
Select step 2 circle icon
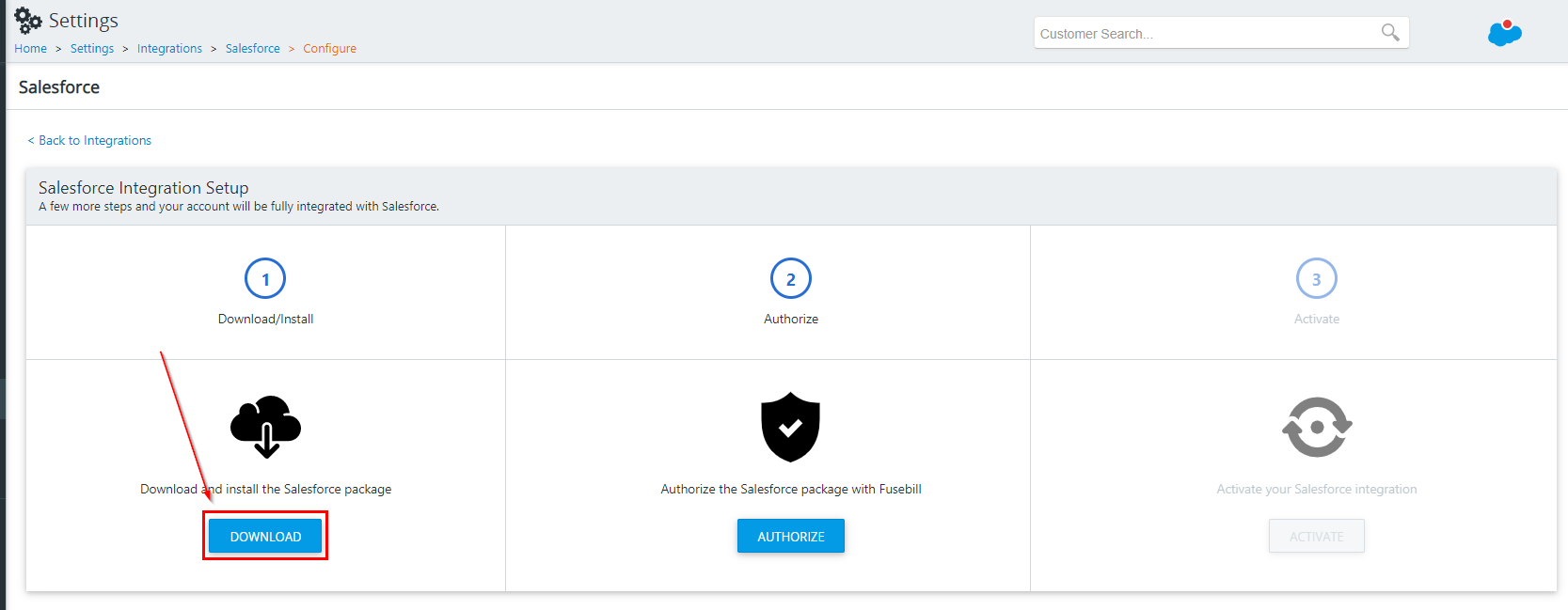791,279
